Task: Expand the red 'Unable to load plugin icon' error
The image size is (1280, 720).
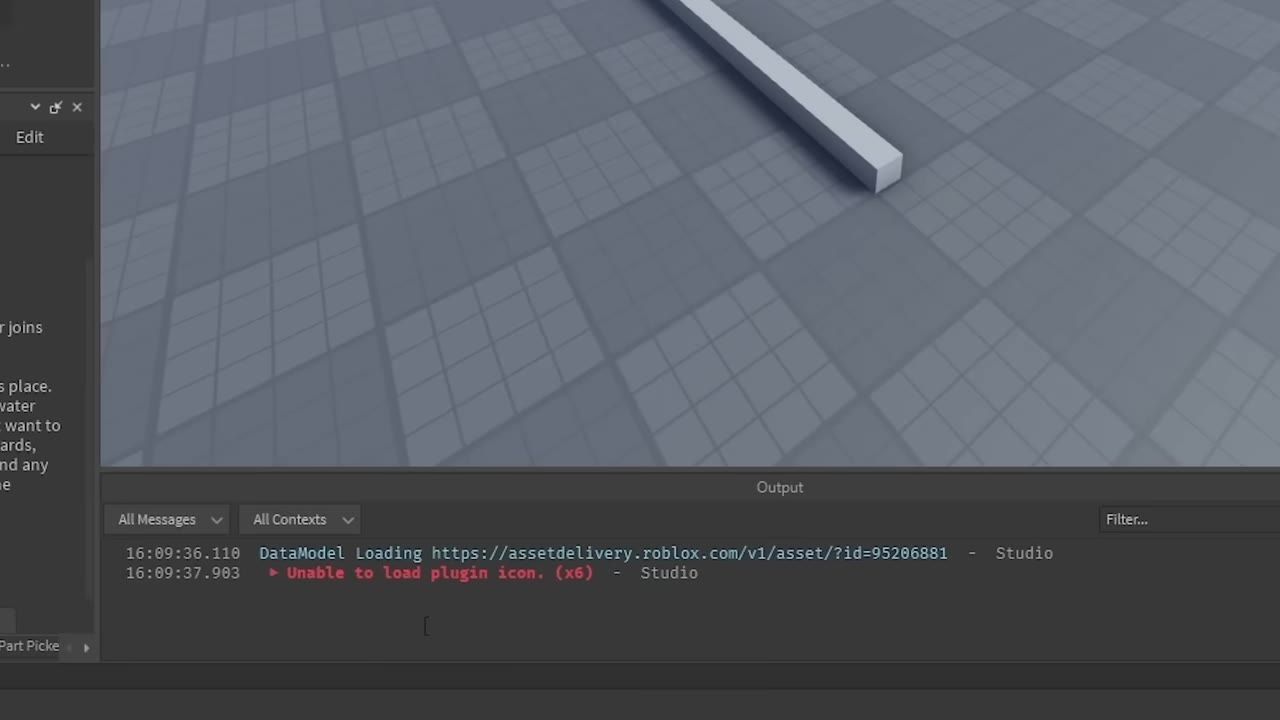Action: (273, 573)
